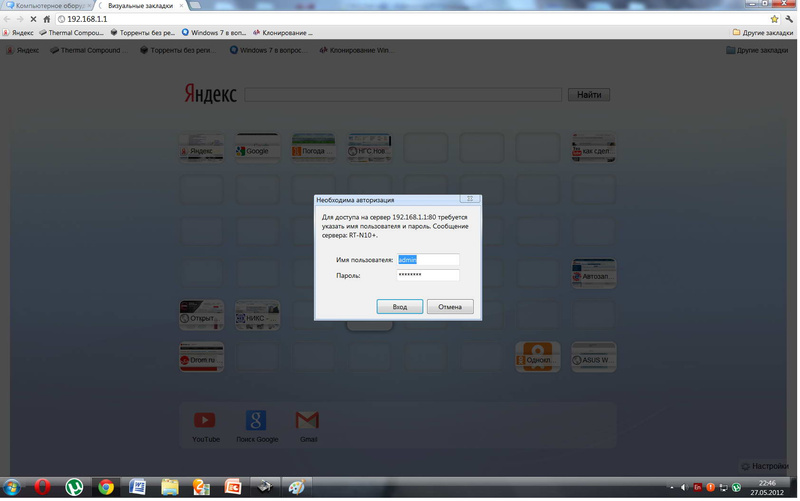The width and height of the screenshot is (800, 501).
Task: Open Microsoft Word from the taskbar
Action: (137, 487)
